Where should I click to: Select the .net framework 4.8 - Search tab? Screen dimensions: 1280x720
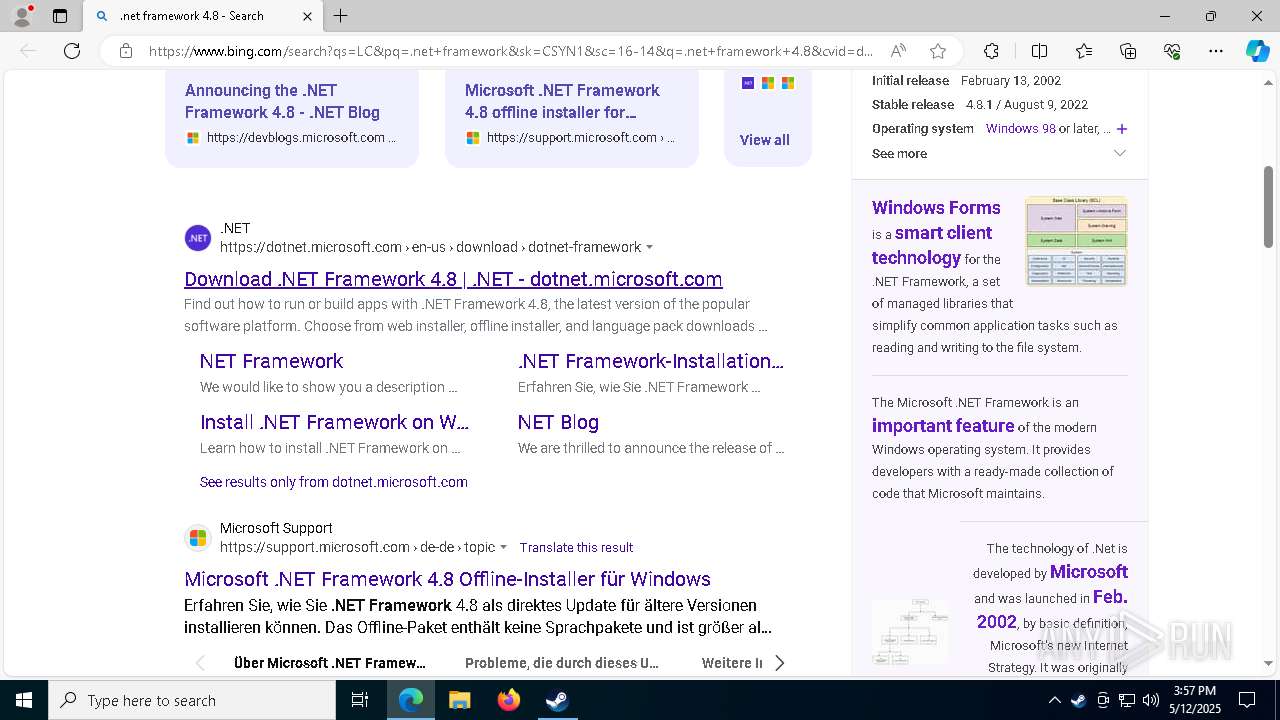[x=203, y=16]
